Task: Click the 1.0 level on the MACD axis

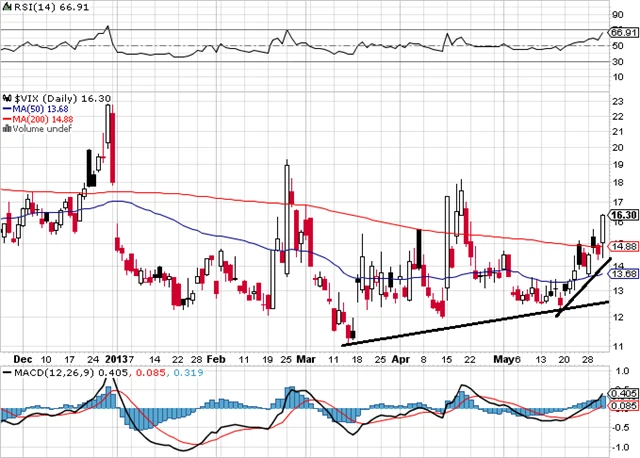Action: pos(622,371)
